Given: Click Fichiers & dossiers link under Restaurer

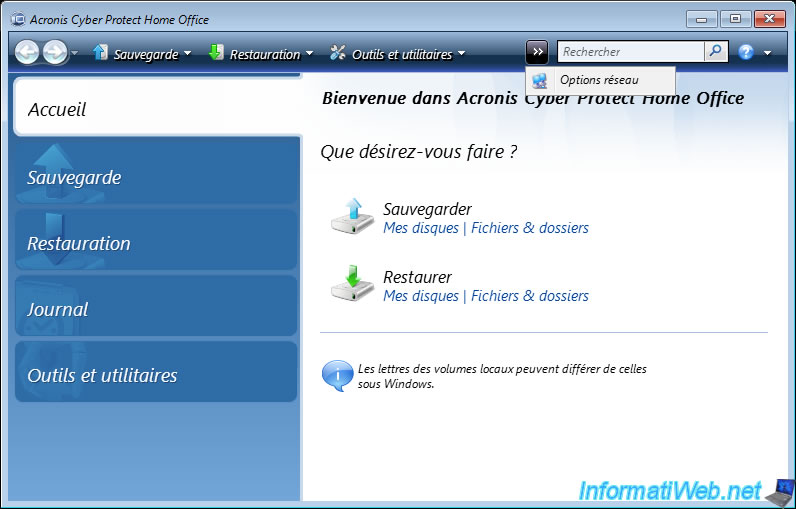Looking at the screenshot, I should pos(530,296).
